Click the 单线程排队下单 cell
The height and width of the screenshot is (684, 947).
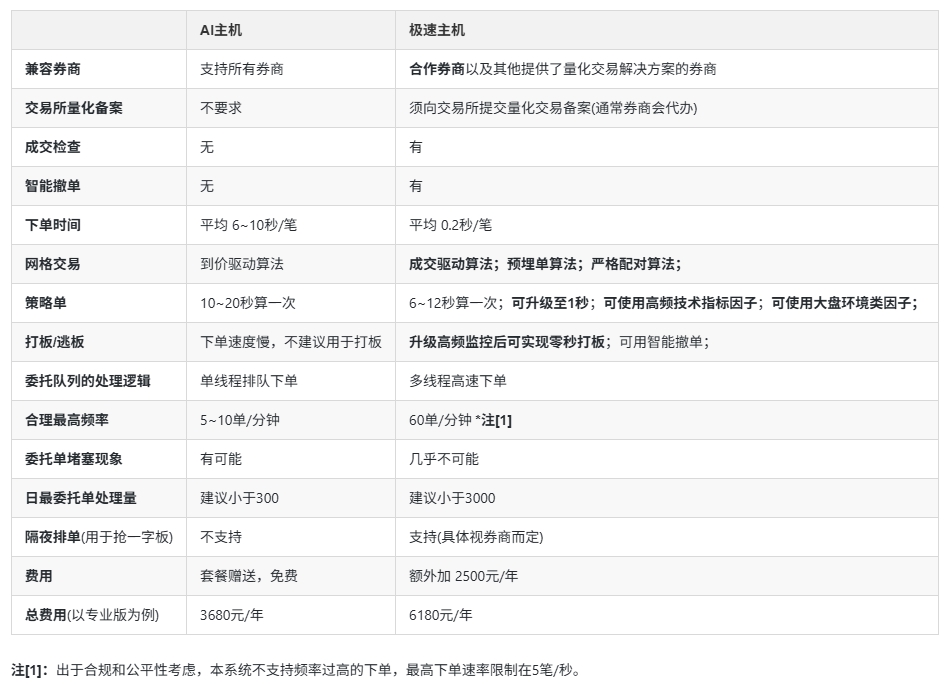coord(249,381)
